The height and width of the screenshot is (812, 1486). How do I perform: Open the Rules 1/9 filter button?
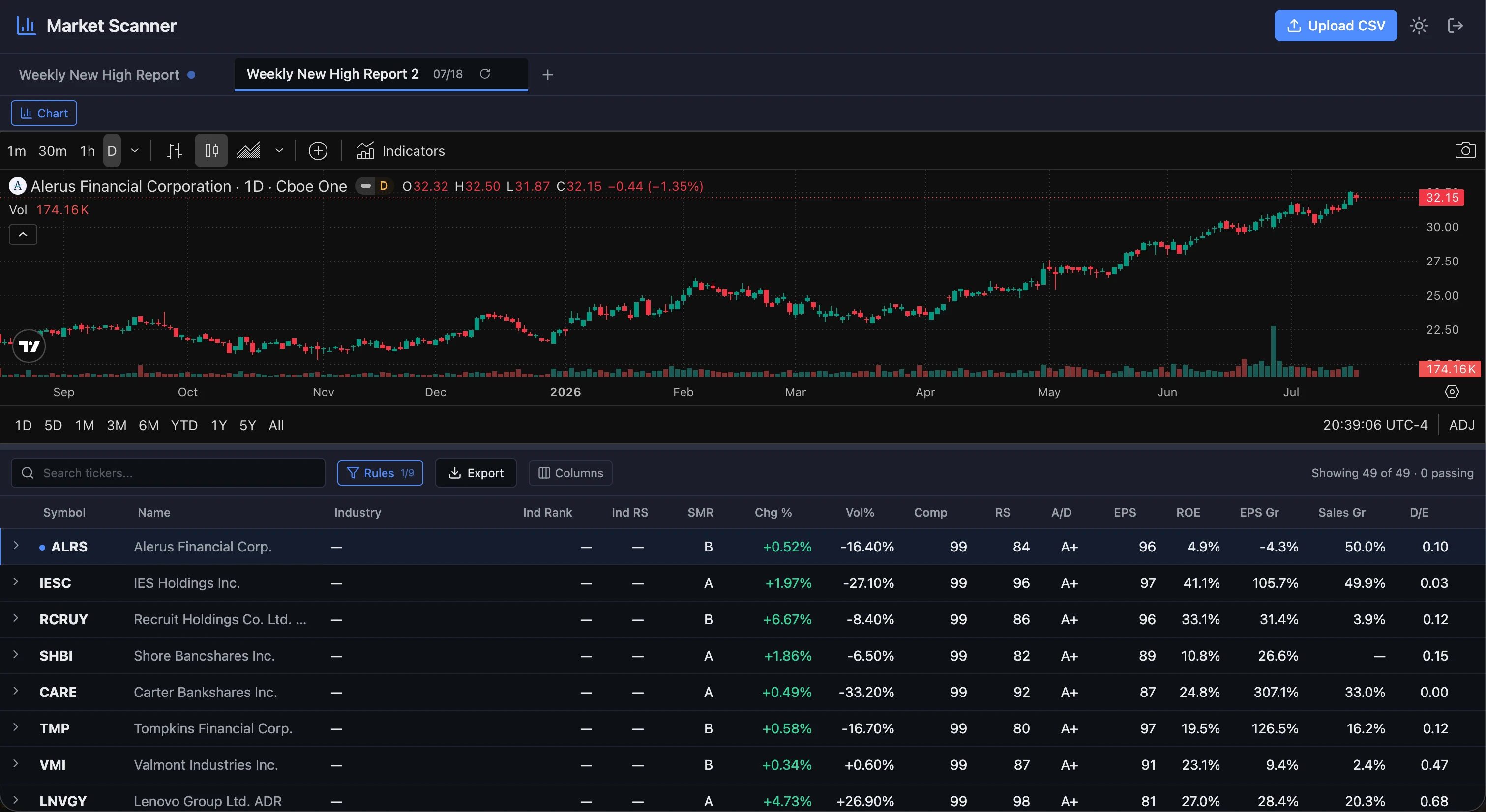coord(380,473)
